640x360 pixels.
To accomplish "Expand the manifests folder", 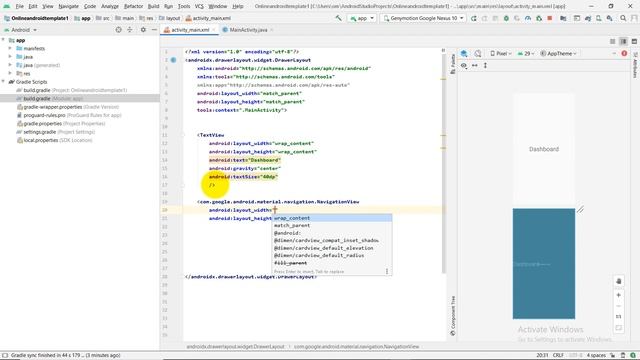I will [10, 49].
